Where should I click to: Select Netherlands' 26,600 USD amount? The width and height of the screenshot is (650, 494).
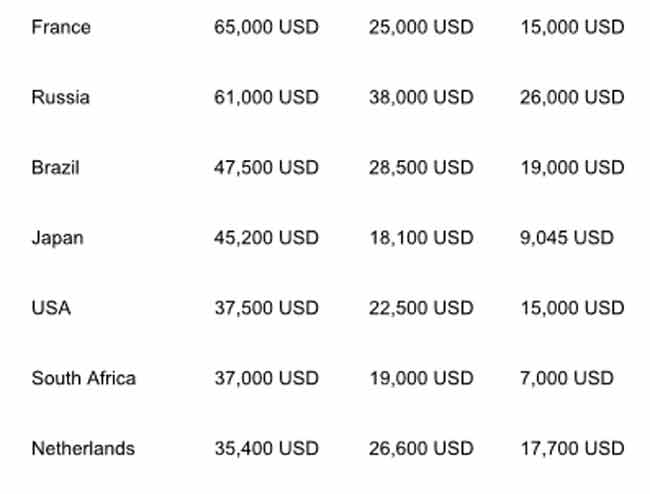click(421, 448)
